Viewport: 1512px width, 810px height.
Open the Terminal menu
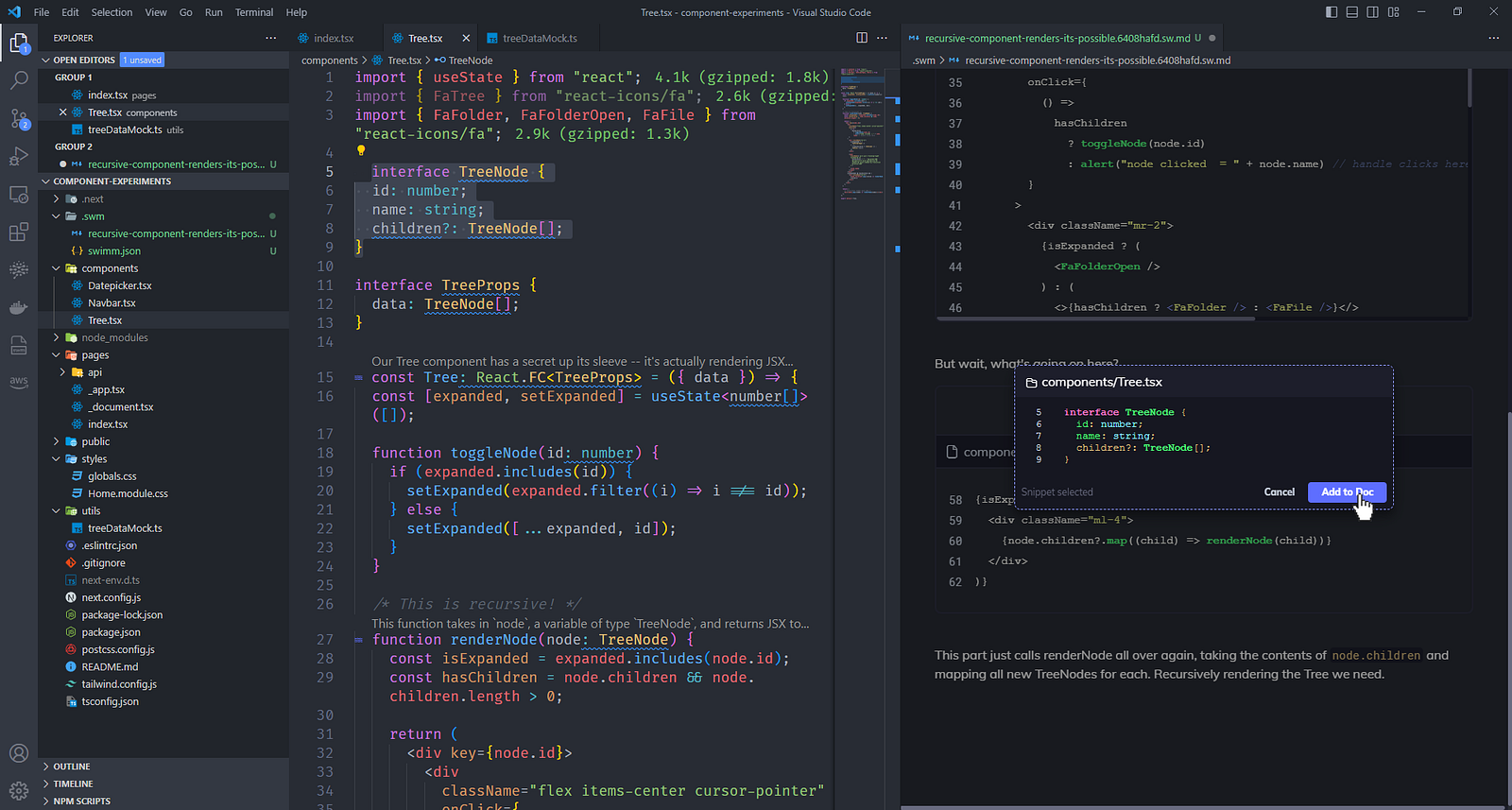click(253, 12)
